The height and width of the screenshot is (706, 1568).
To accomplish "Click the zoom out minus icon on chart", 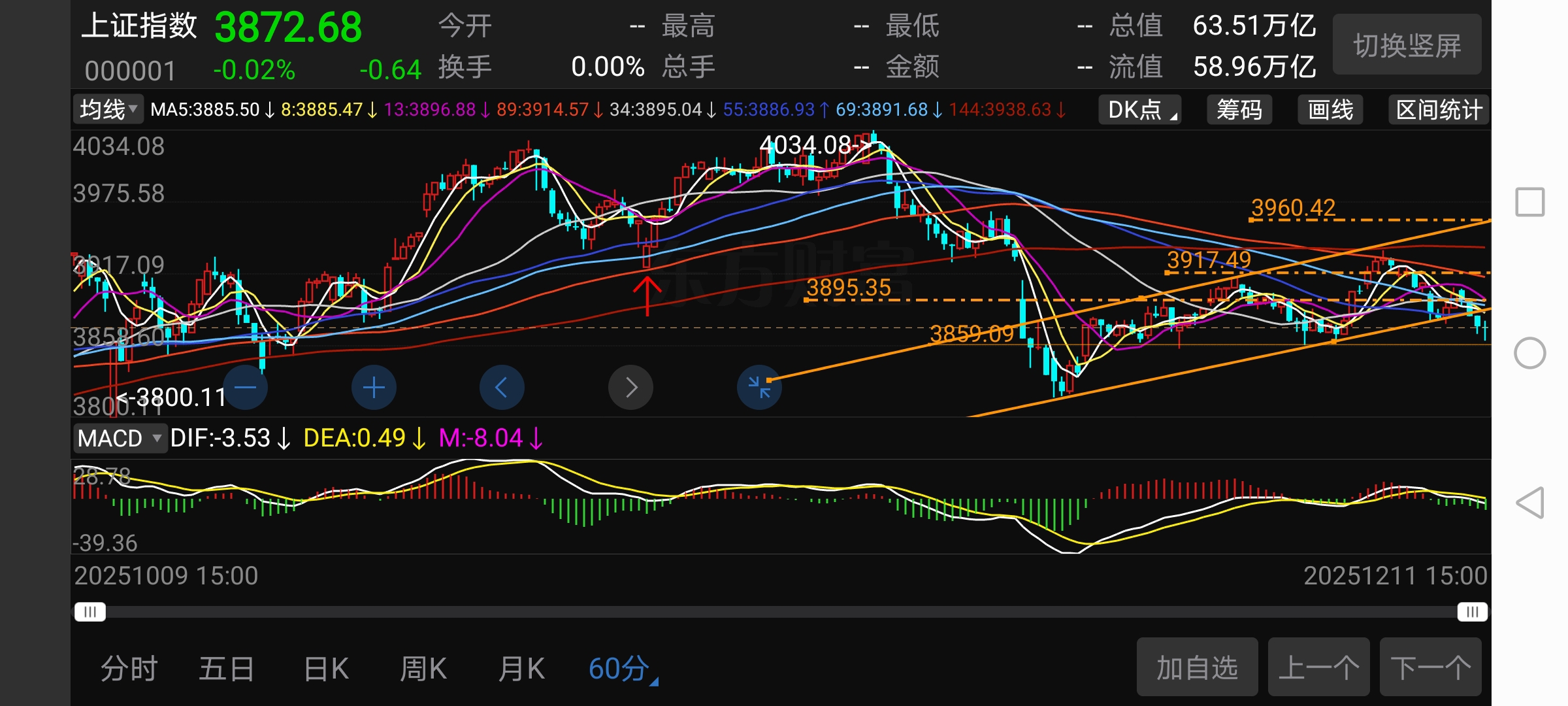I will 245,388.
